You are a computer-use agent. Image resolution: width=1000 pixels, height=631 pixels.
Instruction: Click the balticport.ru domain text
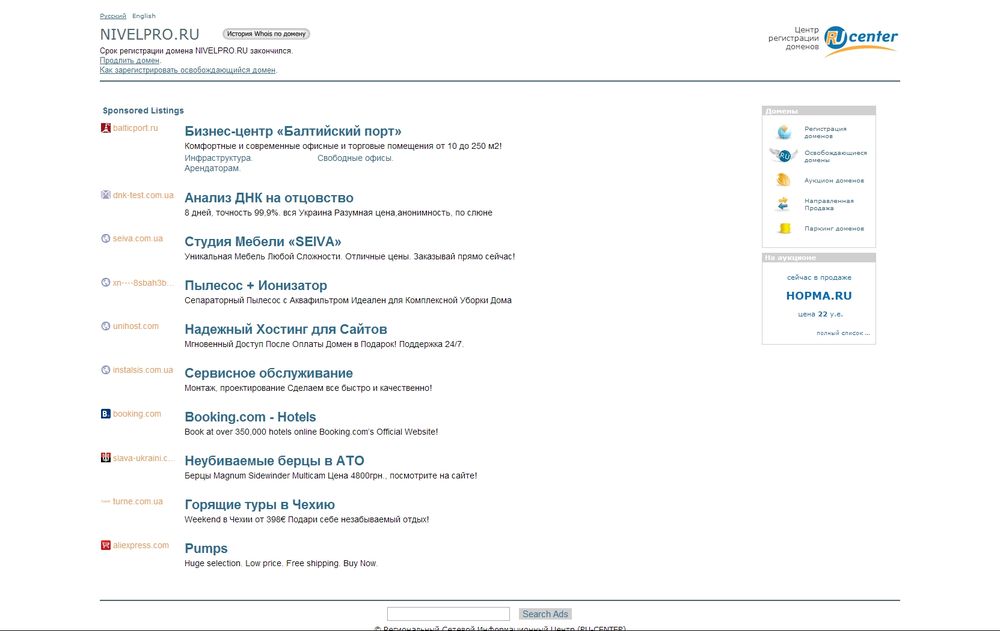135,128
